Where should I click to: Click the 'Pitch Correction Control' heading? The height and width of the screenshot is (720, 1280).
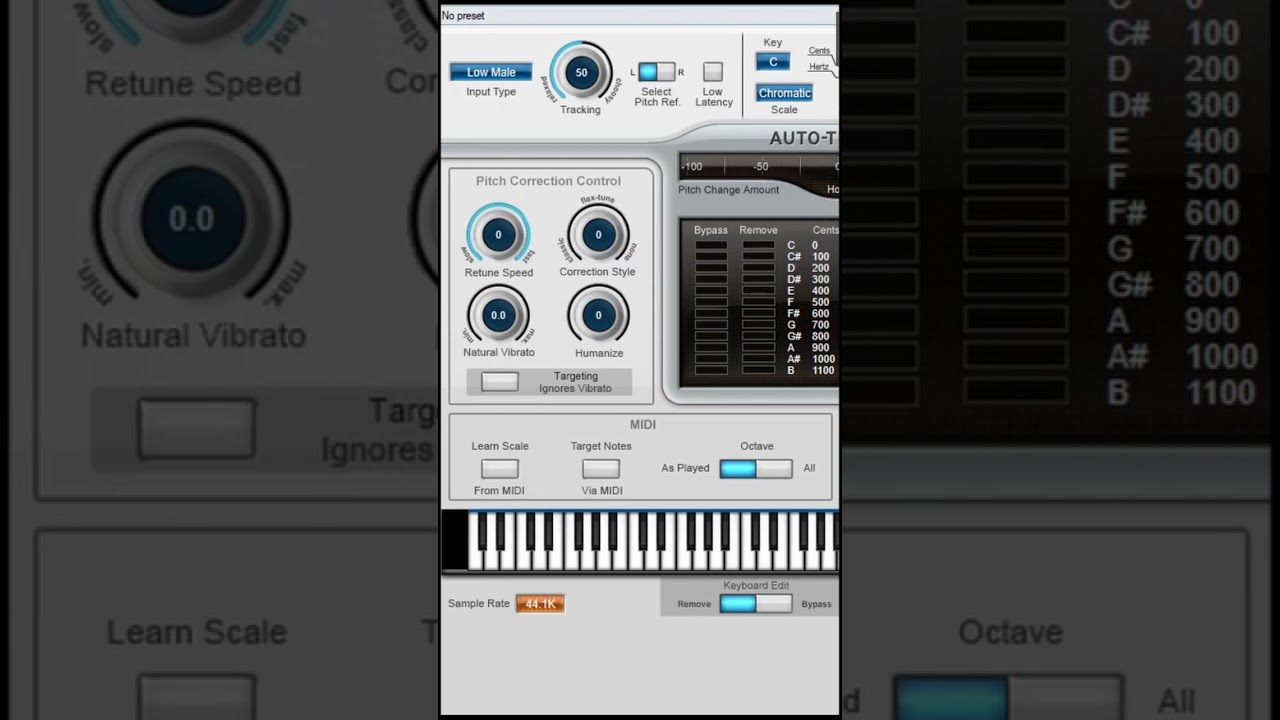point(548,181)
